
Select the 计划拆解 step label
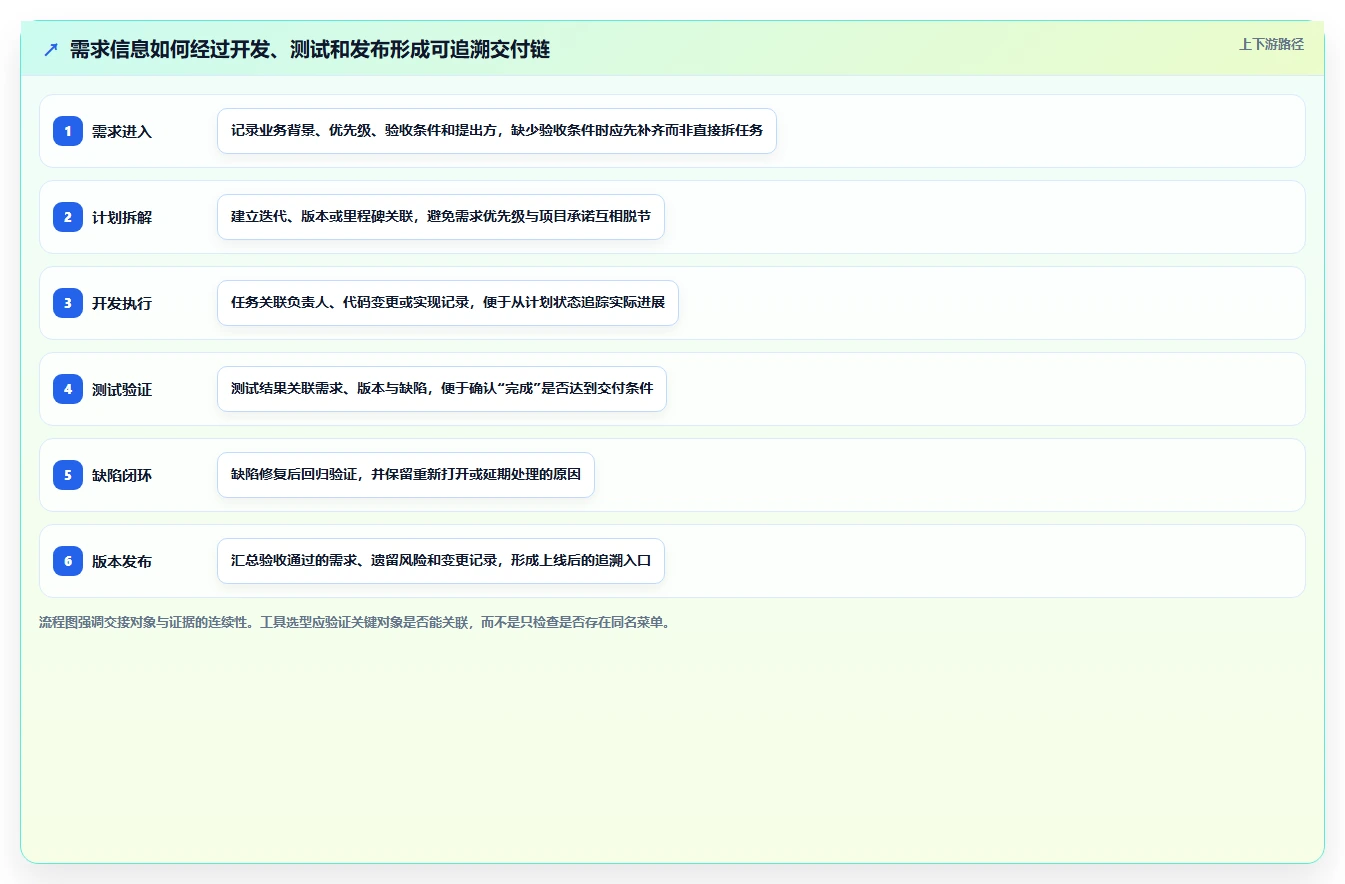[x=122, y=217]
